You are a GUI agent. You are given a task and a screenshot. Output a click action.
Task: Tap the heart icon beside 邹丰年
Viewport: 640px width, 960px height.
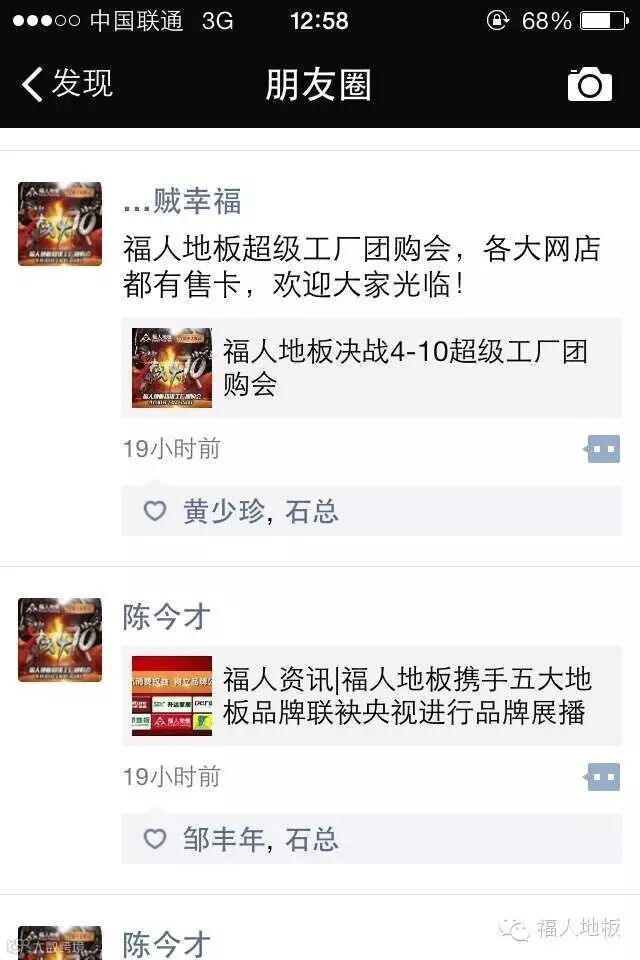point(154,839)
